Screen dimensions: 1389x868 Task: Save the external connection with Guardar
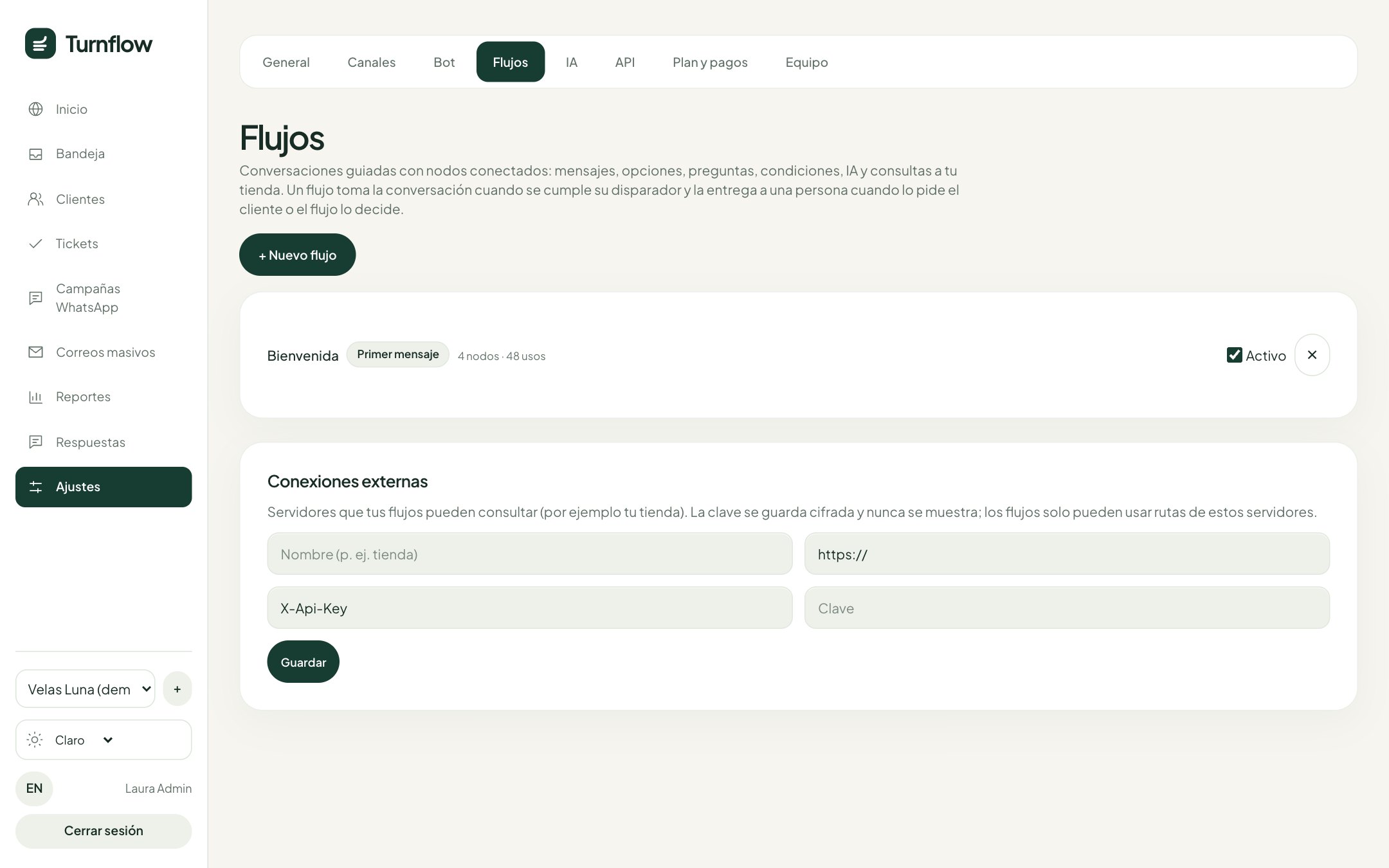(x=304, y=662)
